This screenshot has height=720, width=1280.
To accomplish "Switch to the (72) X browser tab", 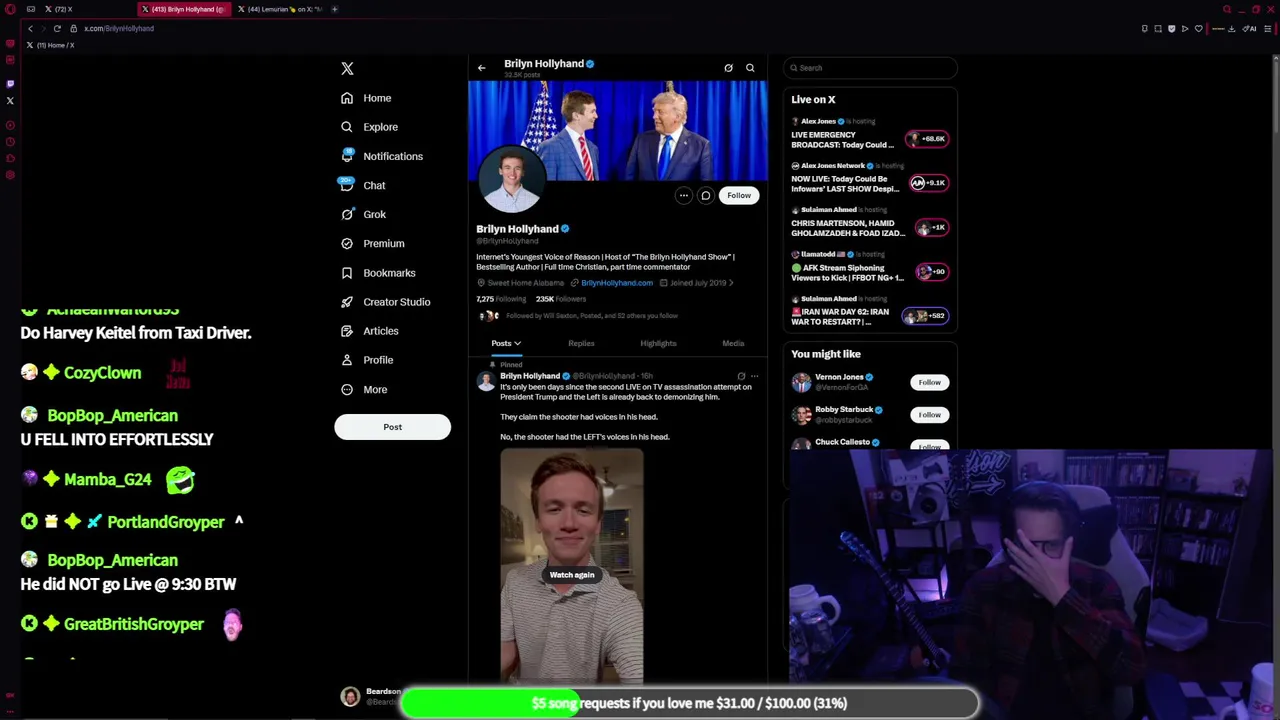I will [x=58, y=9].
